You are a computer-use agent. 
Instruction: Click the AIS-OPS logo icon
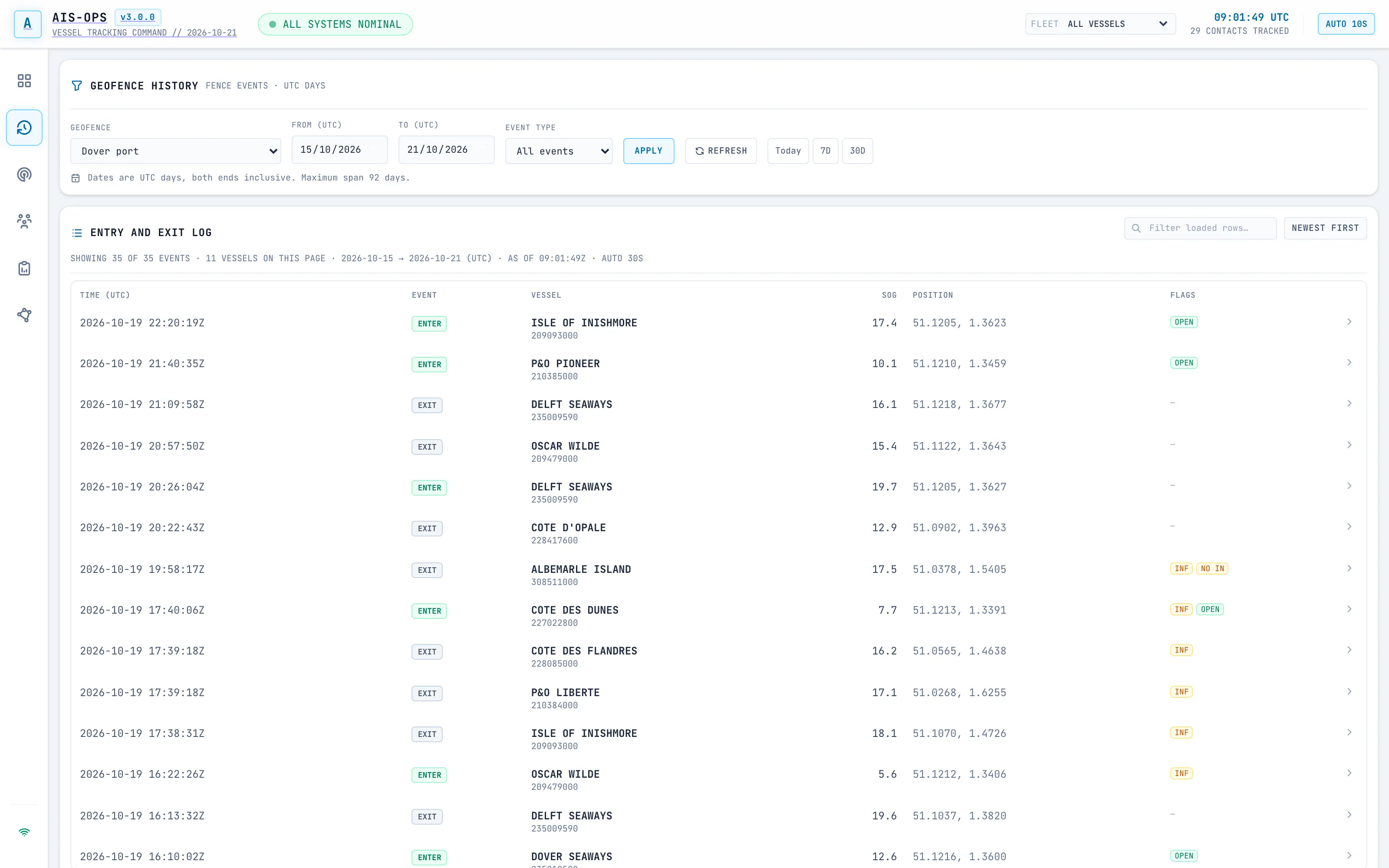point(27,24)
